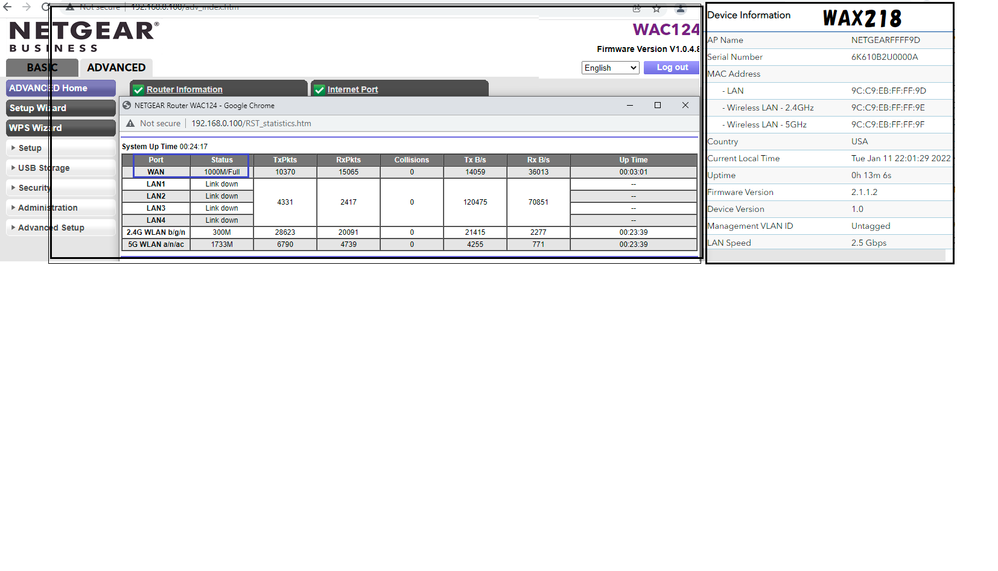The height and width of the screenshot is (571, 998).
Task: Launch the Setup Wizard
Action: (61, 108)
